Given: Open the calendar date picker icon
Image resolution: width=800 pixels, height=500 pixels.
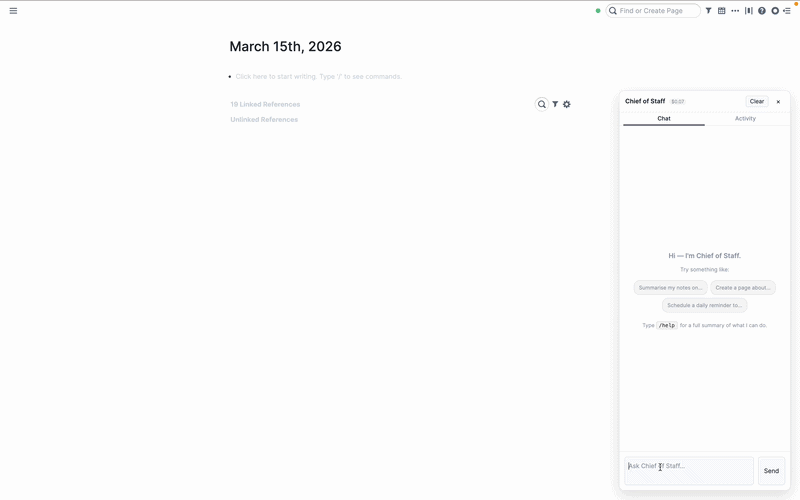Looking at the screenshot, I should [721, 11].
